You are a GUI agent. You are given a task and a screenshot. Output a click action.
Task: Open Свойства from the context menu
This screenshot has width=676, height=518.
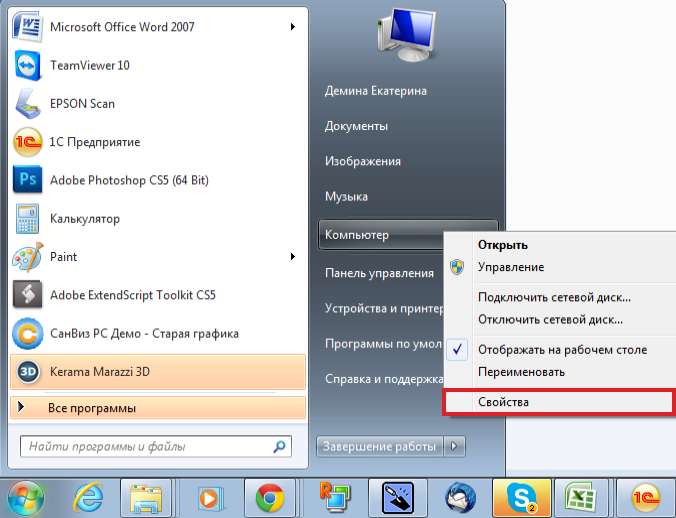(558, 403)
